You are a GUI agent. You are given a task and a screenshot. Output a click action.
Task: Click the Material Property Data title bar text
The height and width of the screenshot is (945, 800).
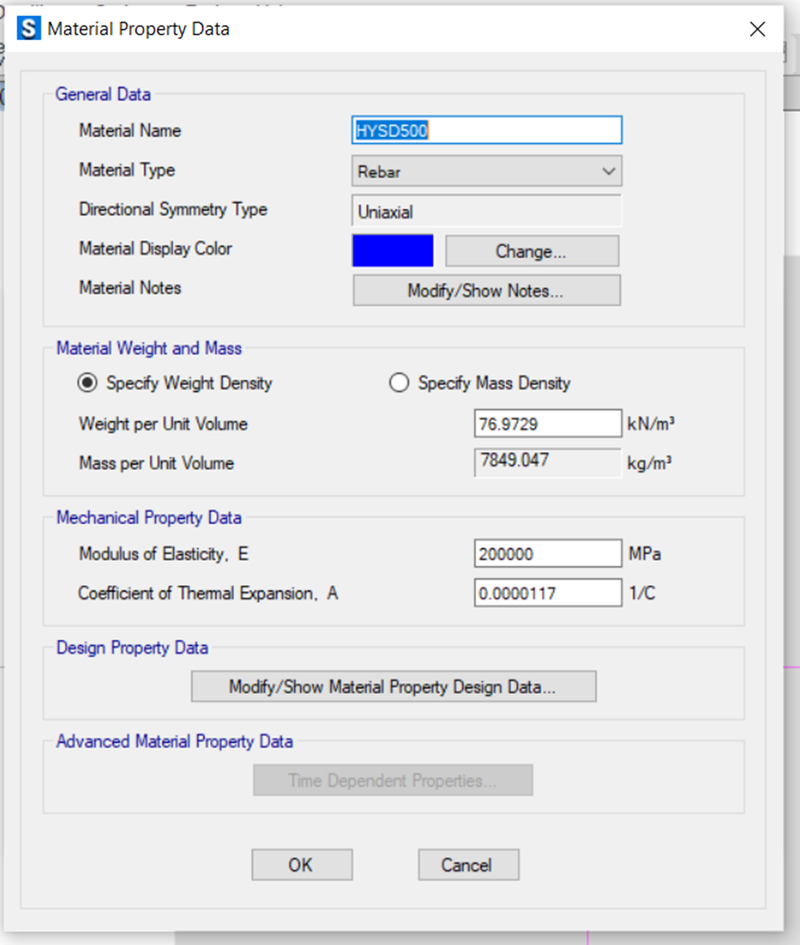click(139, 29)
